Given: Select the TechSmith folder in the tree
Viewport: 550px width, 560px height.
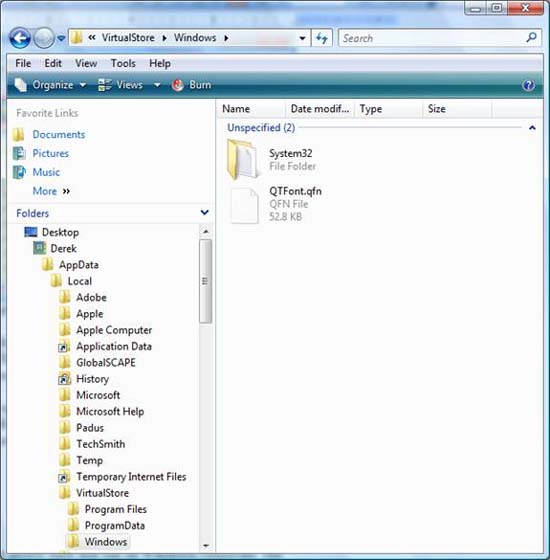Looking at the screenshot, I should 100,444.
